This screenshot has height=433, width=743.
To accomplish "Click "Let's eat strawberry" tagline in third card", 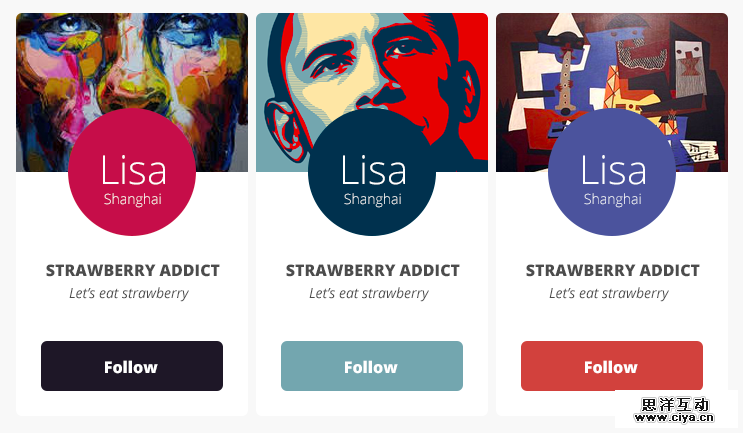I will [609, 294].
